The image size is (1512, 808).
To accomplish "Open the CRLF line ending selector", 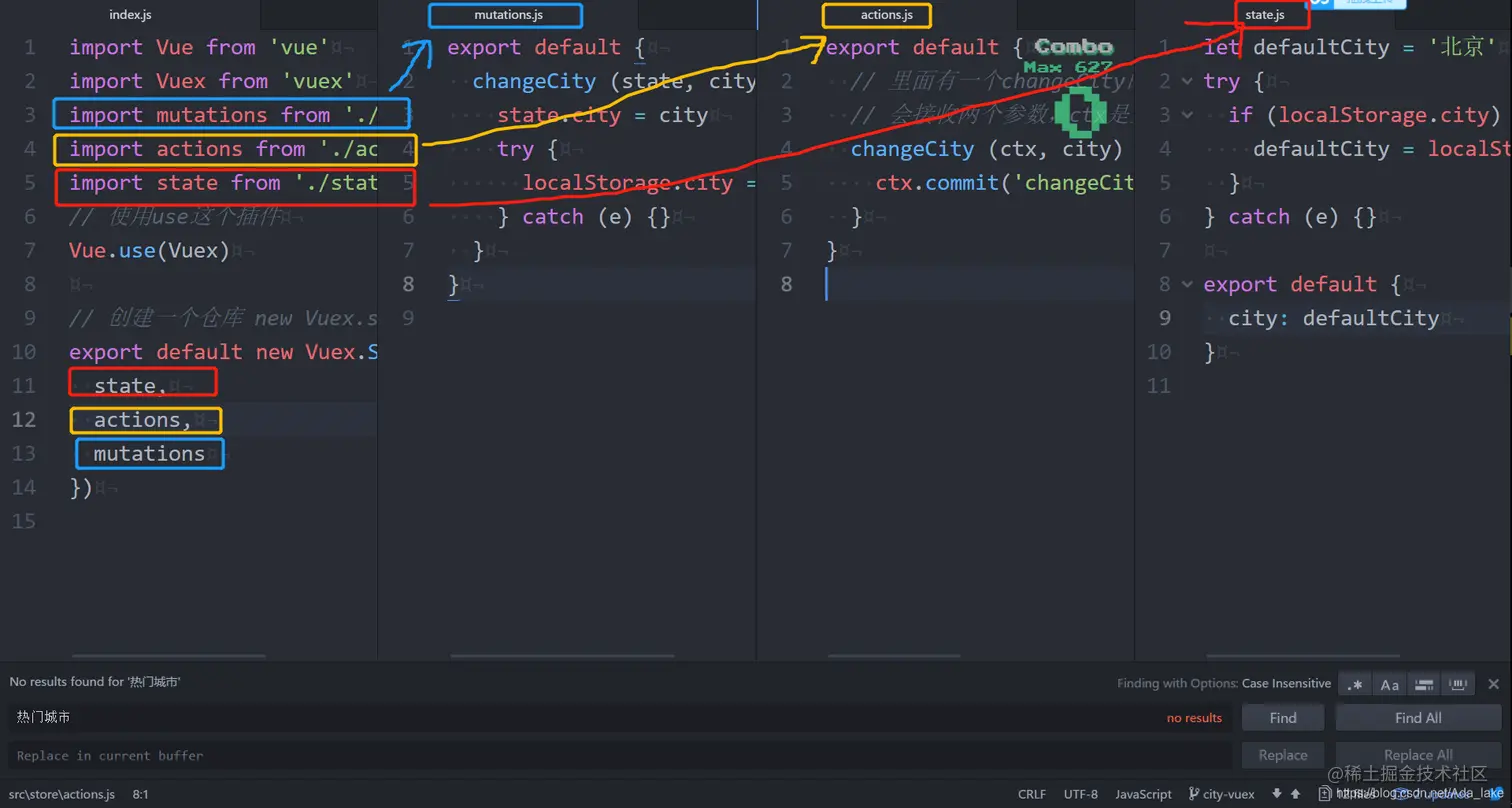I will point(1032,794).
